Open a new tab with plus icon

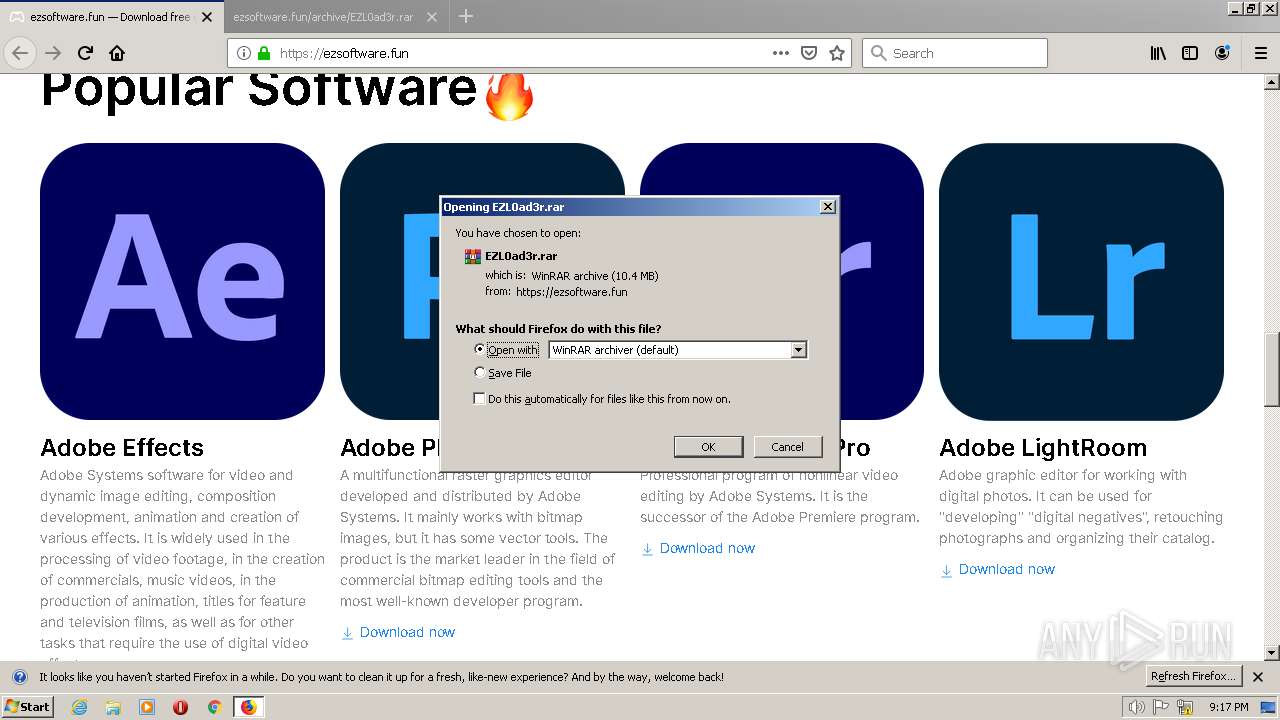click(466, 16)
